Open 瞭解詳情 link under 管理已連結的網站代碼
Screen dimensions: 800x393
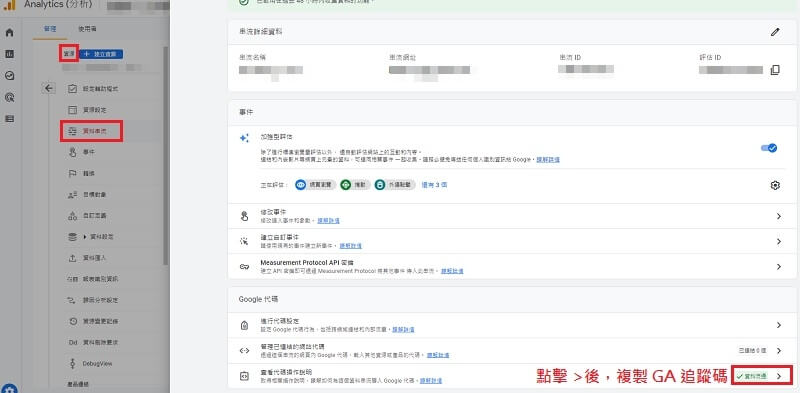(x=438, y=355)
